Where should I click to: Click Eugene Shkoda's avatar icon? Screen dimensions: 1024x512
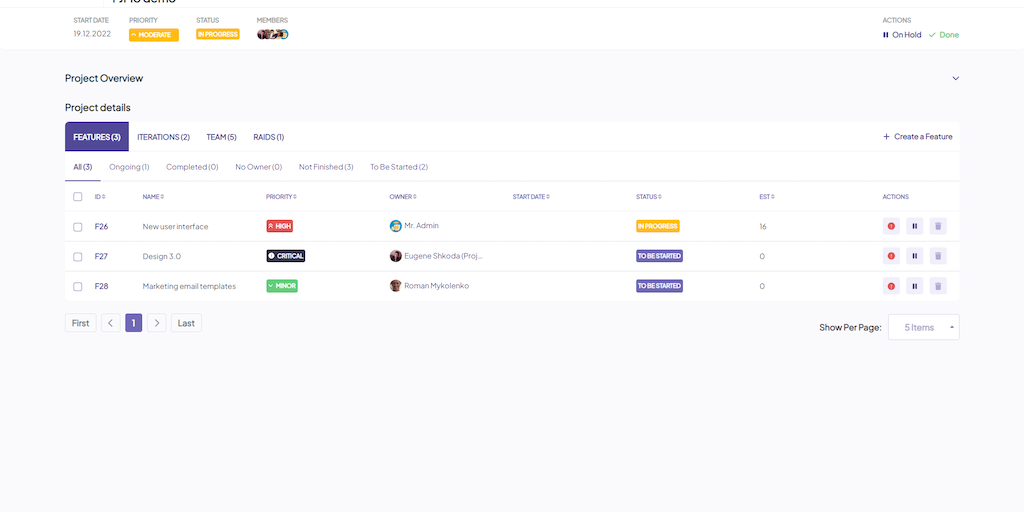tap(395, 256)
